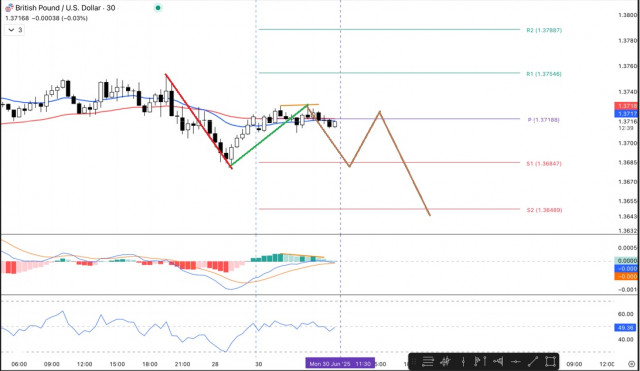The width and height of the screenshot is (640, 371).
Task: Click the R2 (1.37887) pivot label
Action: (x=544, y=30)
